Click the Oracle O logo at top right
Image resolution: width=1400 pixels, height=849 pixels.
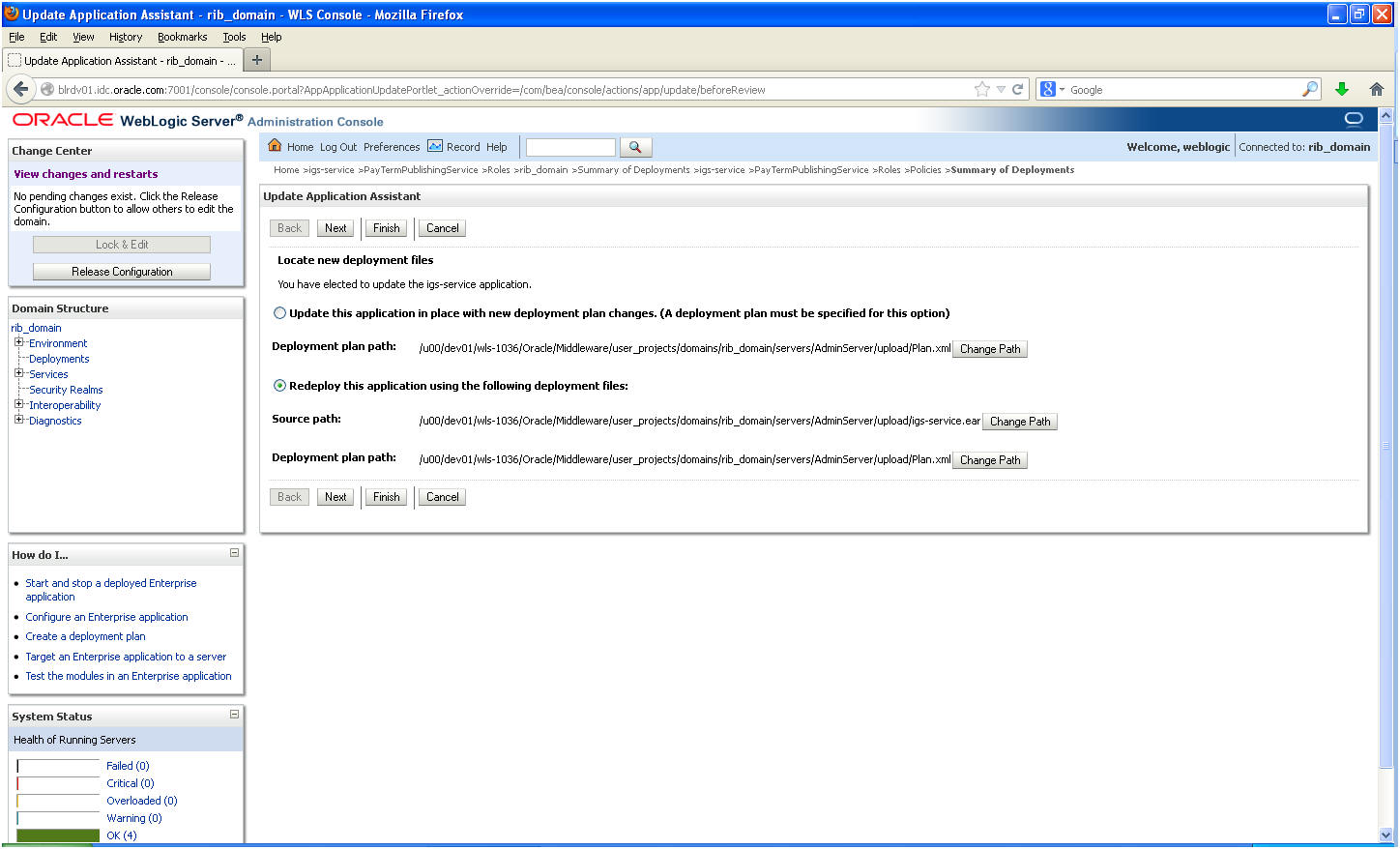(x=1354, y=119)
